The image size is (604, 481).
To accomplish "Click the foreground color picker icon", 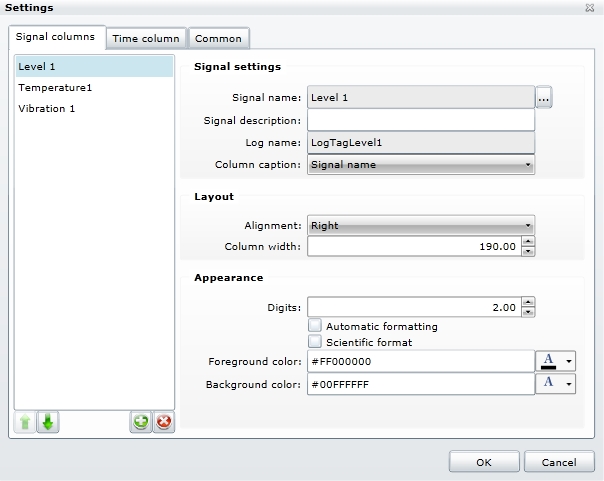I will click(548, 361).
